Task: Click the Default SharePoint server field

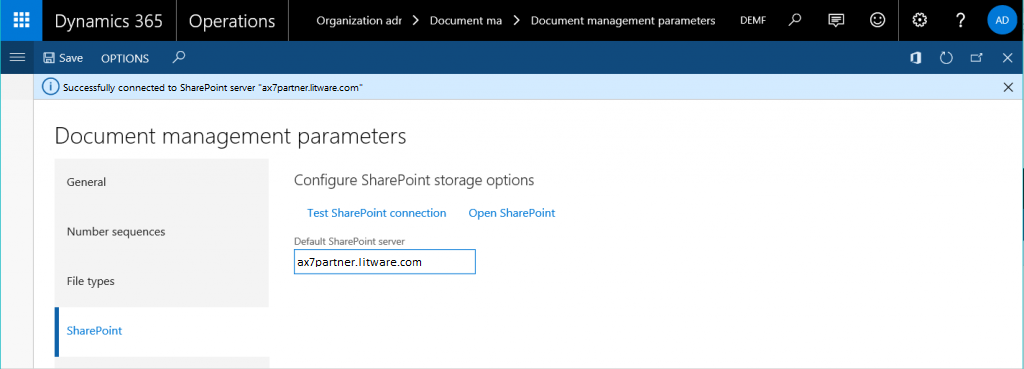Action: 385,262
